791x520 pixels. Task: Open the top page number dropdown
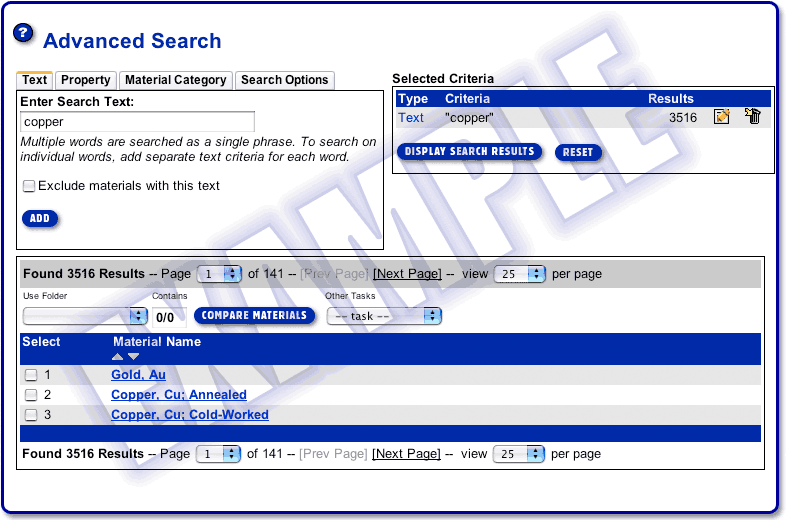(219, 274)
